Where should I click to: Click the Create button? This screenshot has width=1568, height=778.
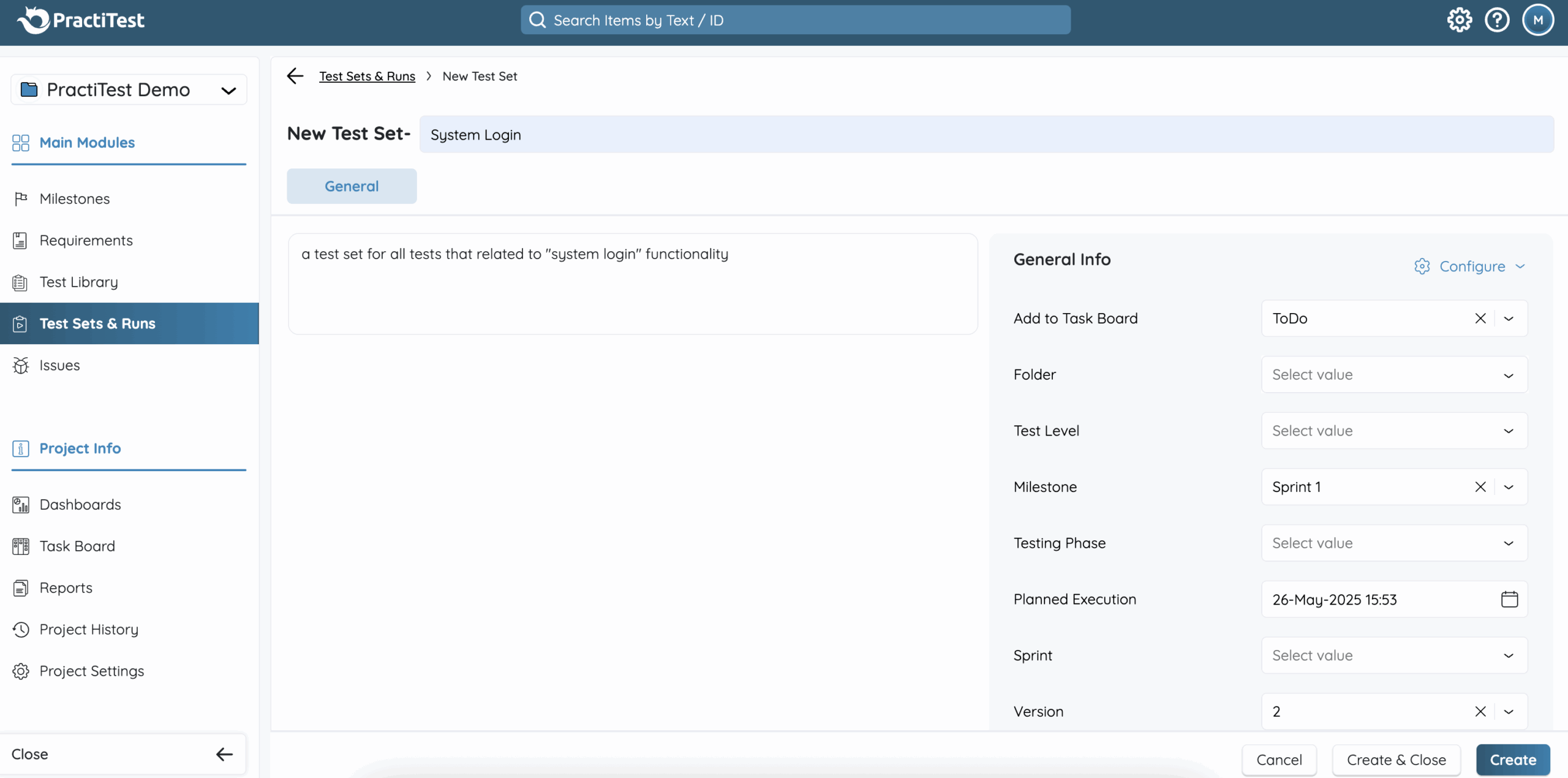tap(1513, 760)
